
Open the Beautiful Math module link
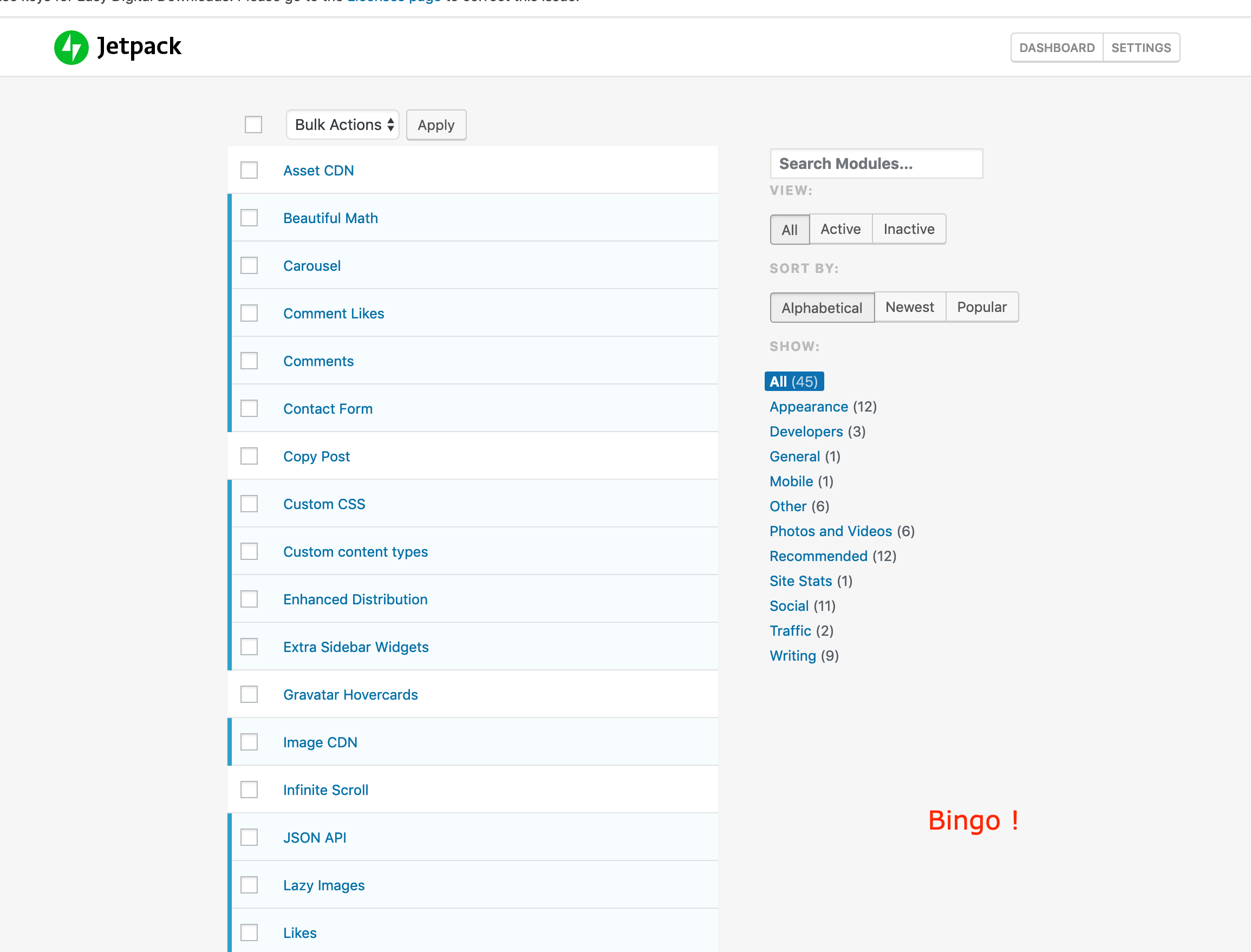pyautogui.click(x=330, y=218)
